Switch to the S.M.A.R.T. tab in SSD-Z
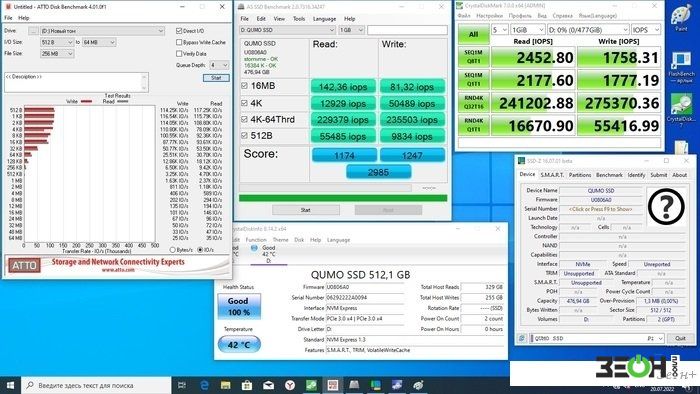The image size is (700, 394). 552,175
